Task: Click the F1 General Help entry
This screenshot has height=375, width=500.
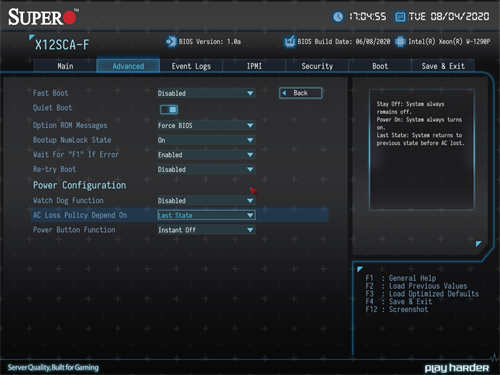Action: point(401,278)
